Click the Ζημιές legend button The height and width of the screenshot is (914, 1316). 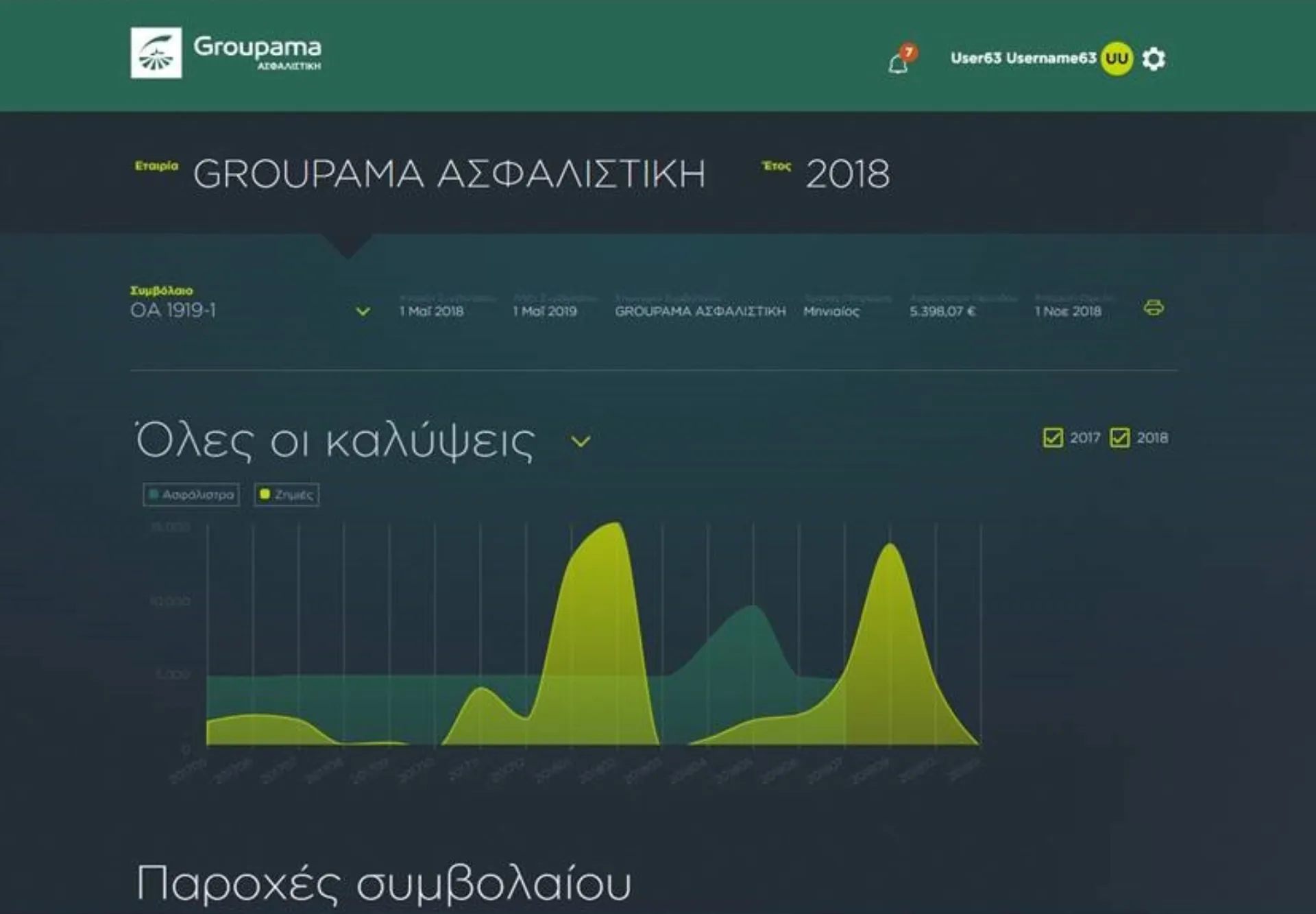coord(287,494)
